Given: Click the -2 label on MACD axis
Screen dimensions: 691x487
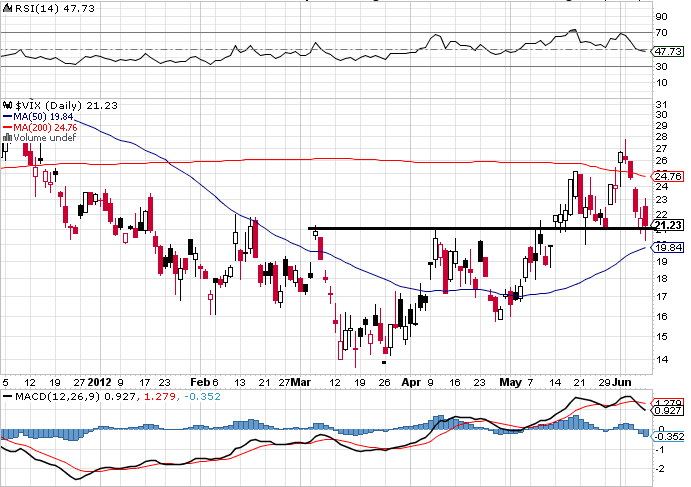Looking at the screenshot, I should (660, 469).
